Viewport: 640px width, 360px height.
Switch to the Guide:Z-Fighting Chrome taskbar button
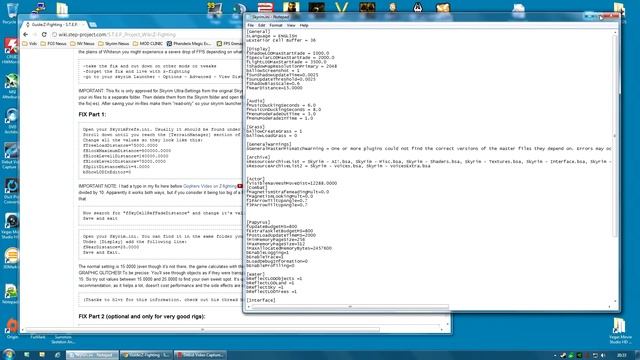click(x=147, y=355)
